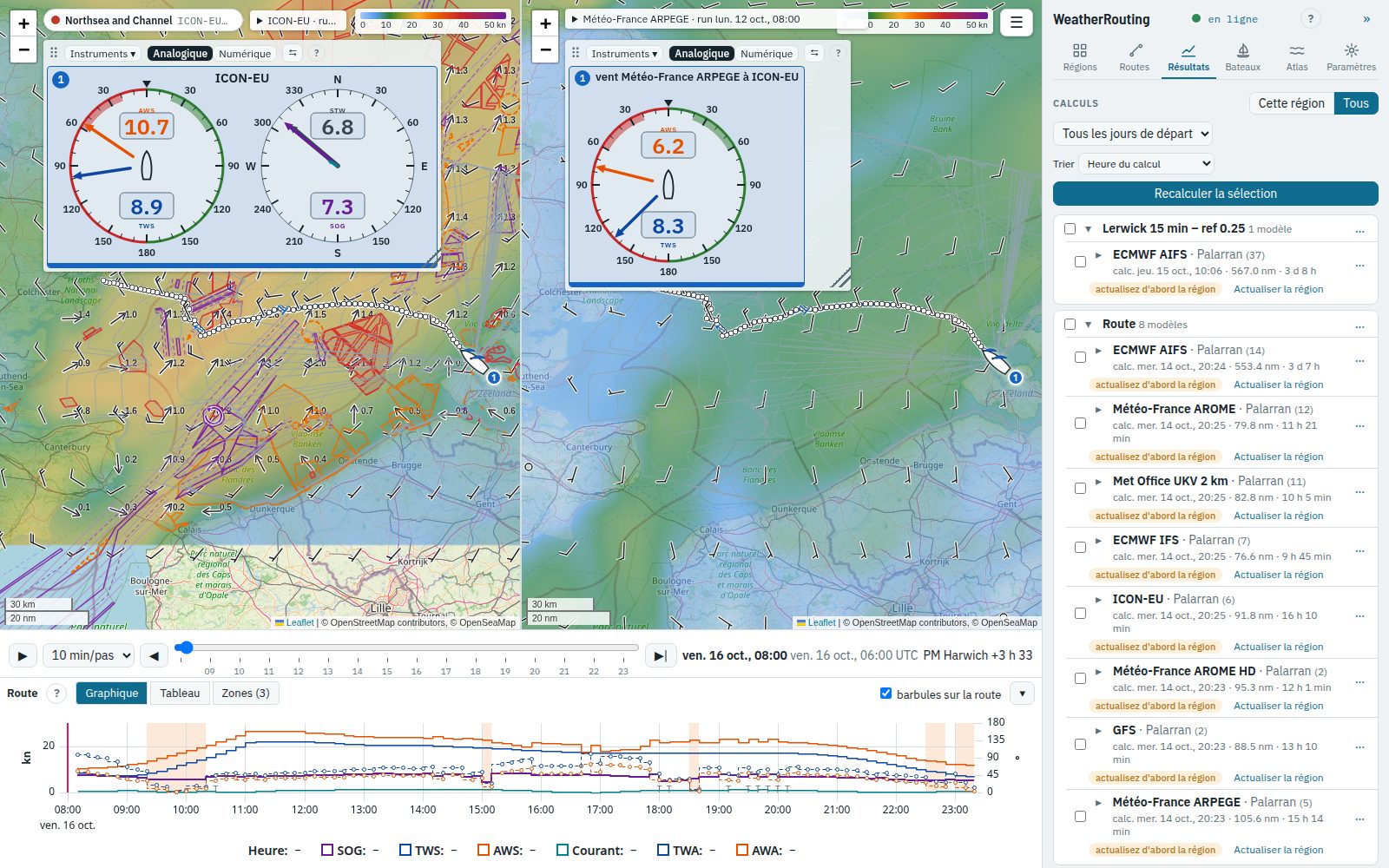Open options menu for the Lerwick 15 min group
Screen dimensions: 1389x868
[x=1359, y=229]
